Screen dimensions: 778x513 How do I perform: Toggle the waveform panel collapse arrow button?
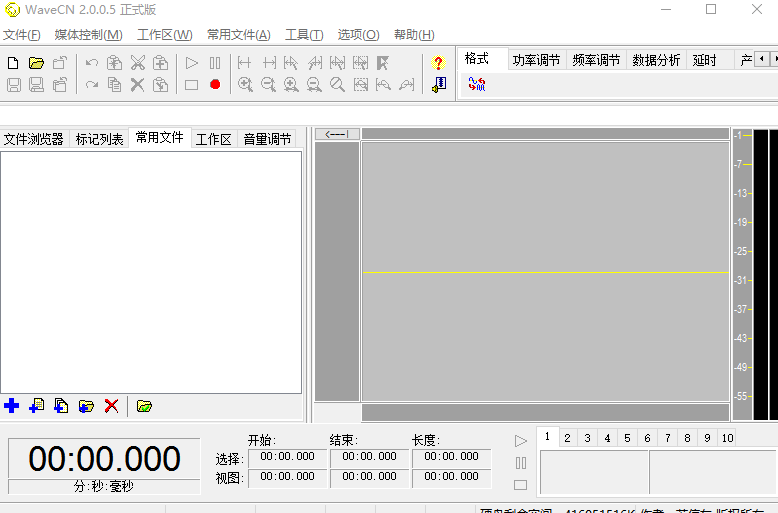[x=337, y=134]
